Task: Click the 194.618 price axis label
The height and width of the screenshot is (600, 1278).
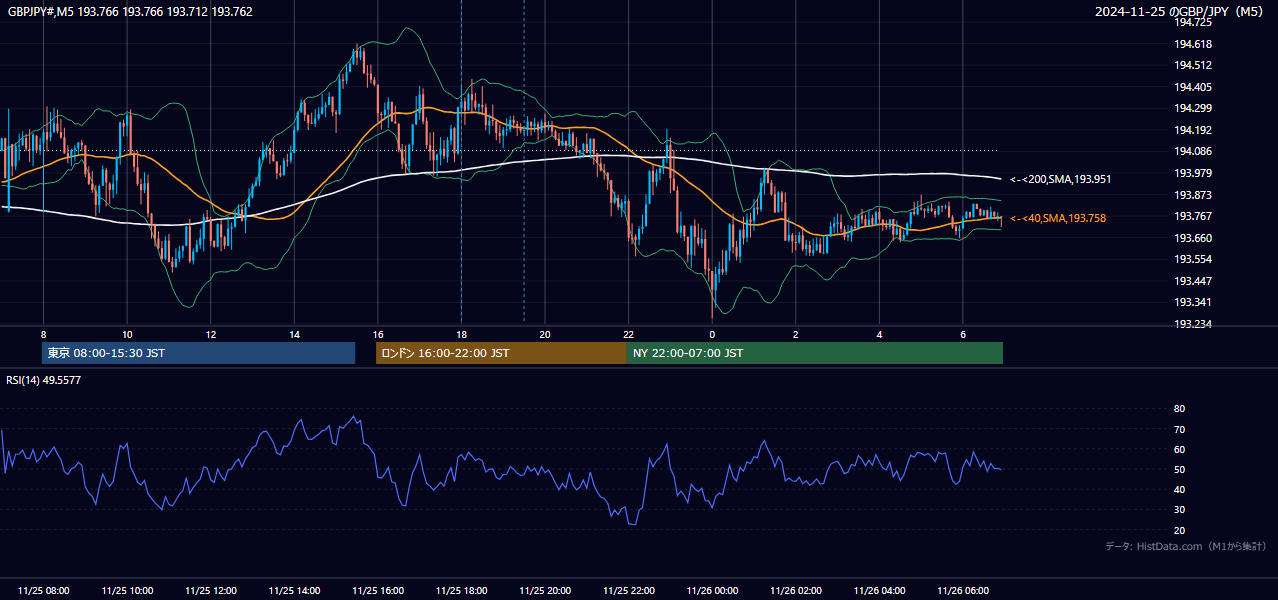Action: click(x=1193, y=44)
